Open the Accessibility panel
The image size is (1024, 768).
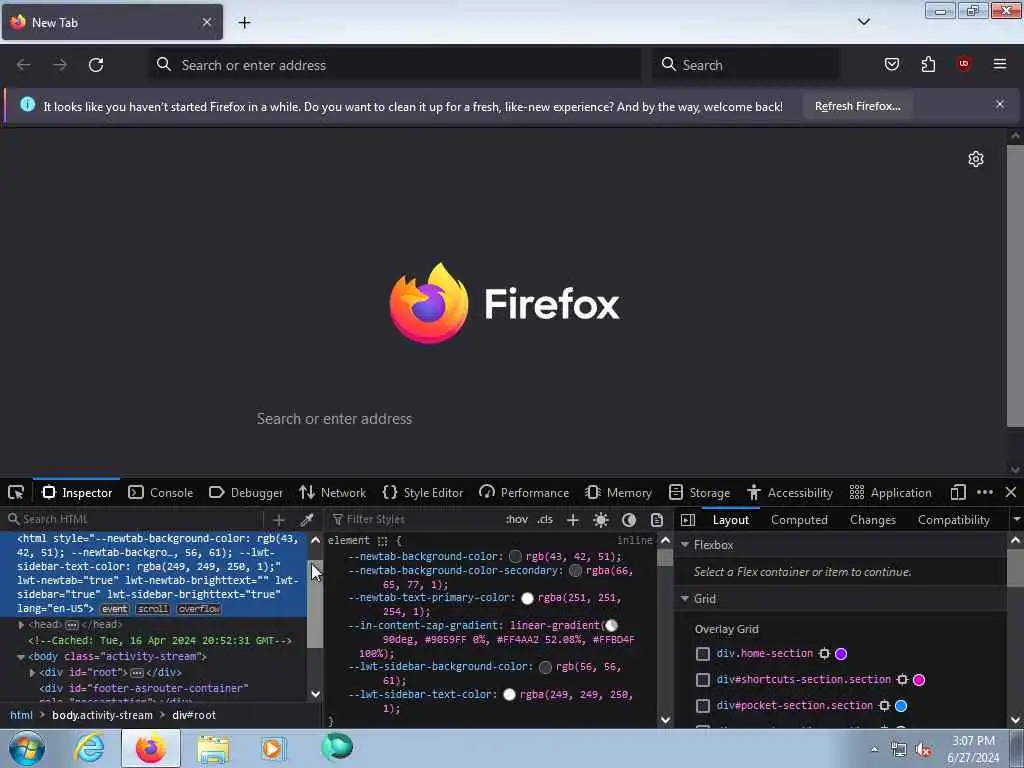(790, 492)
